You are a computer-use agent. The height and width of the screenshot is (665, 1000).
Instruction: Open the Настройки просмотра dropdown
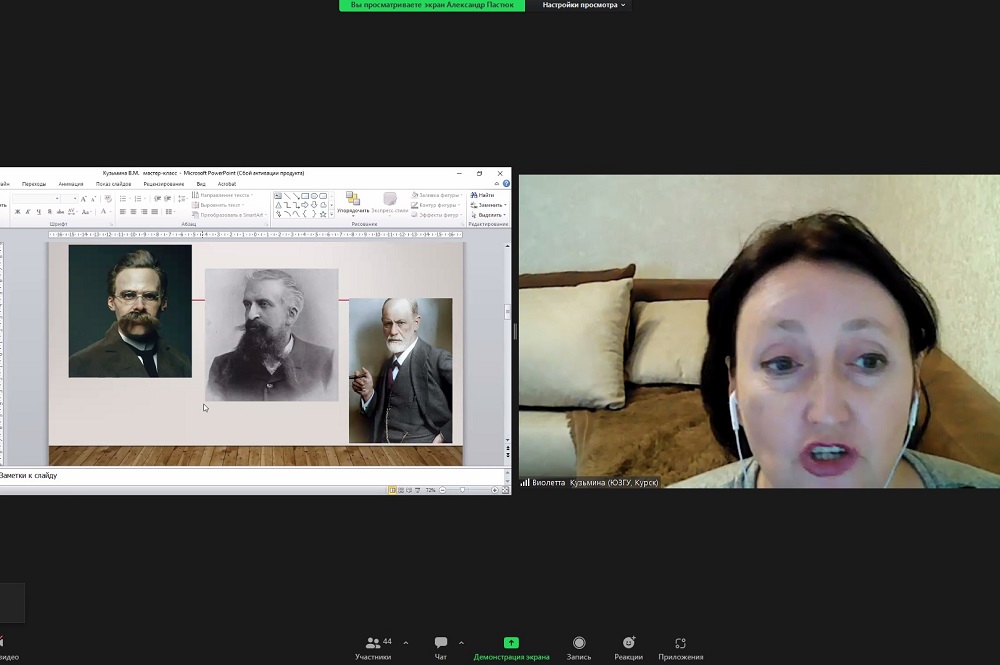click(584, 5)
